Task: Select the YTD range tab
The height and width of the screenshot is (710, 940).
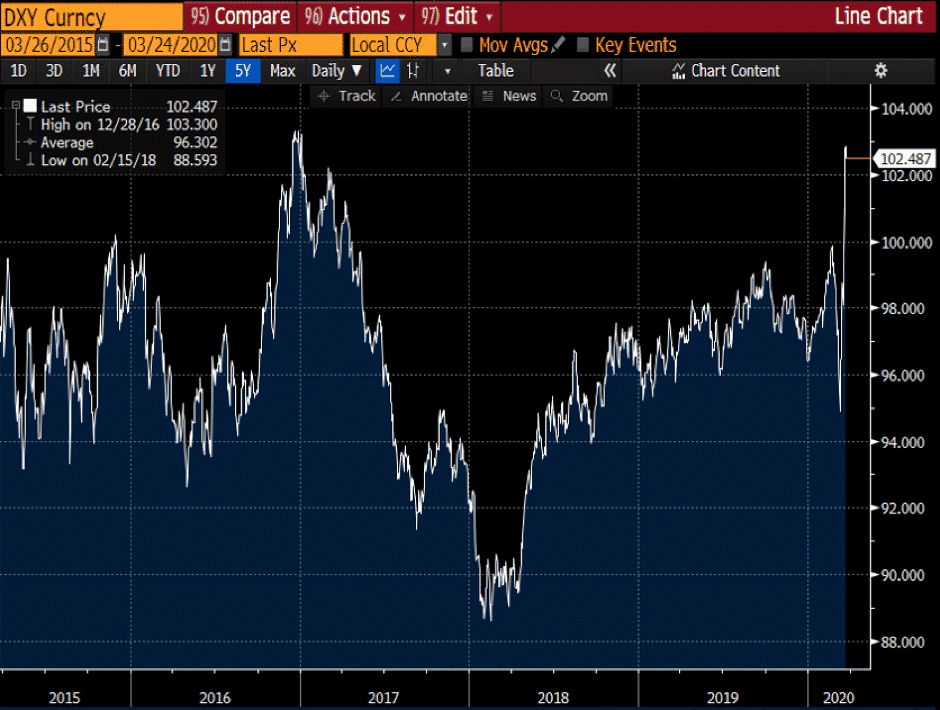Action: (x=168, y=71)
